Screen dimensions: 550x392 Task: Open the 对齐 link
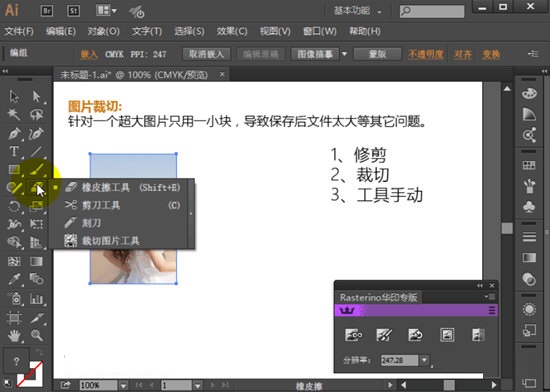[463, 54]
